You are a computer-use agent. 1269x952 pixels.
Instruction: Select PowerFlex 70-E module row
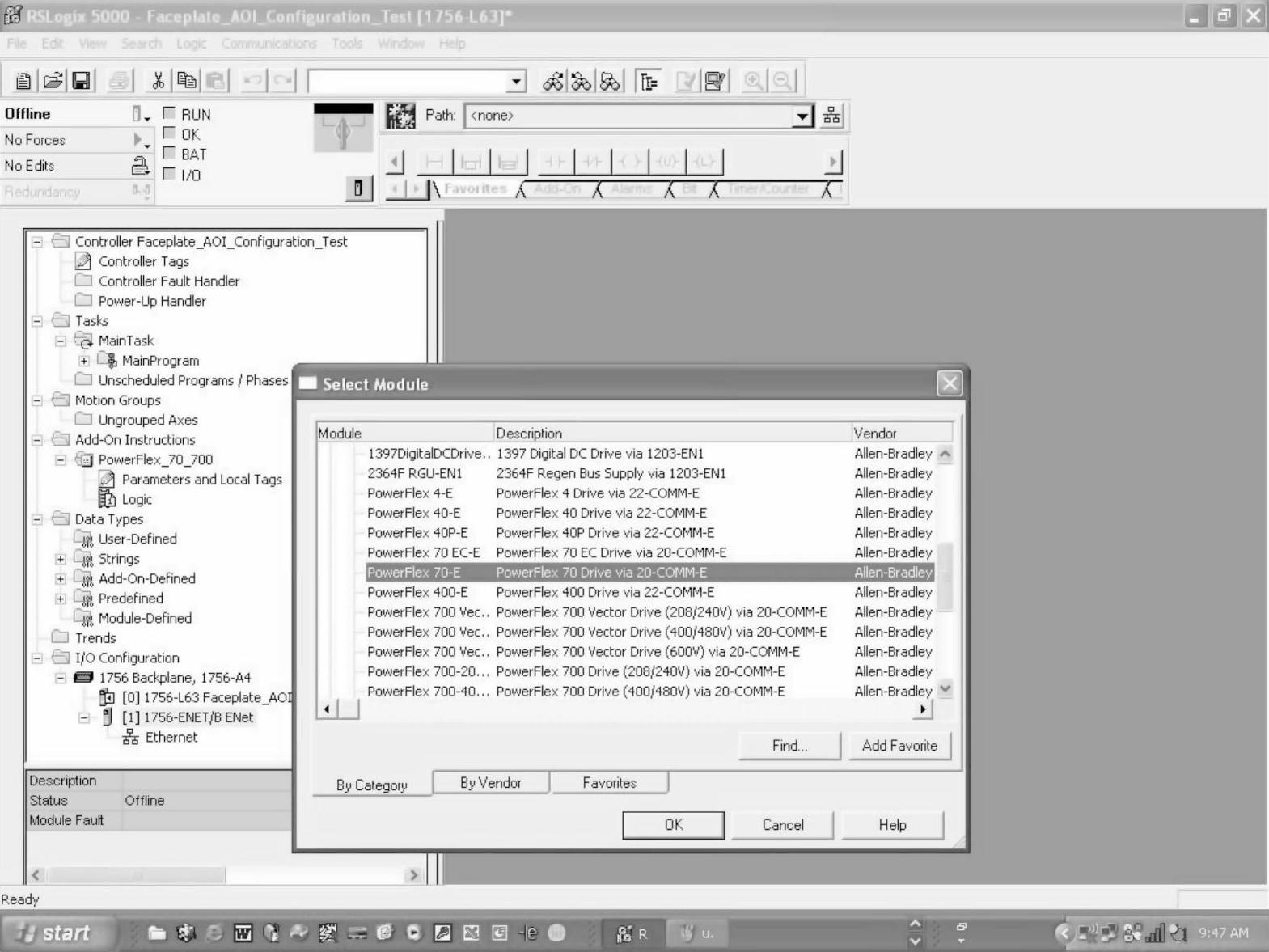[649, 573]
